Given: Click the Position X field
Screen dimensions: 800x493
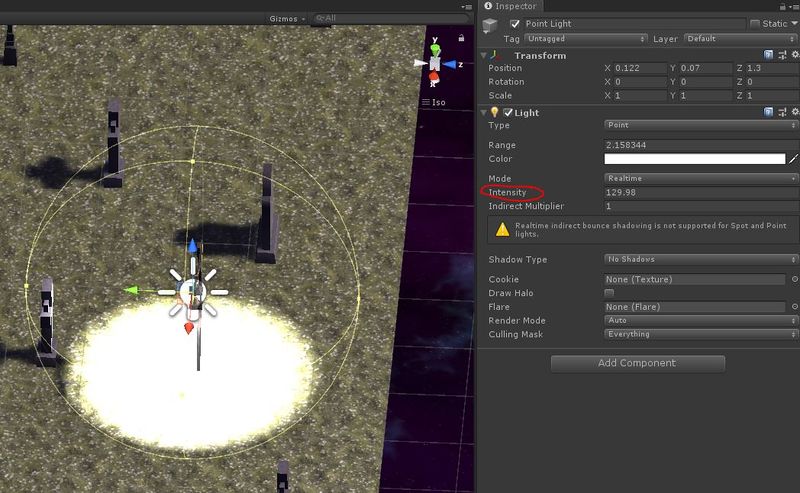Looking at the screenshot, I should [x=640, y=68].
